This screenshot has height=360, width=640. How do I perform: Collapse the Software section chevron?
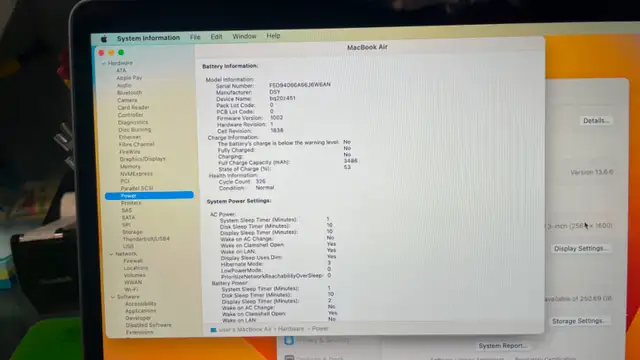tap(113, 297)
